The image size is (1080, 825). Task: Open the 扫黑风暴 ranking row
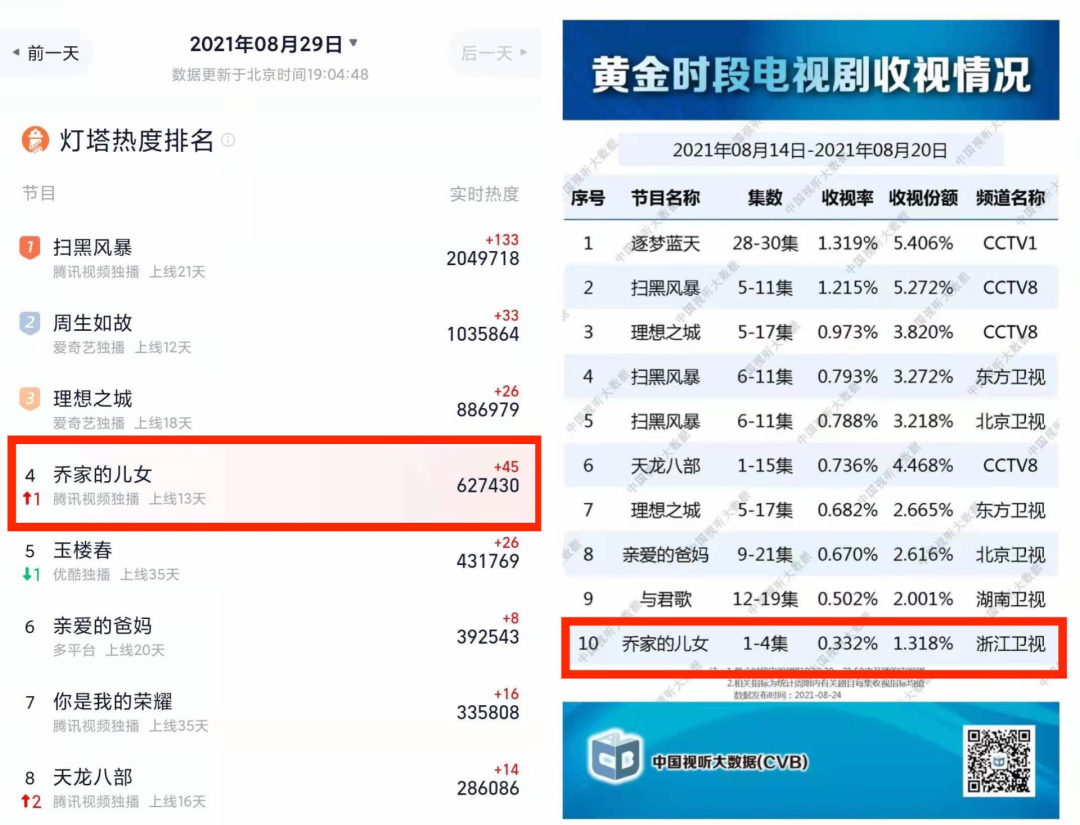coord(270,256)
